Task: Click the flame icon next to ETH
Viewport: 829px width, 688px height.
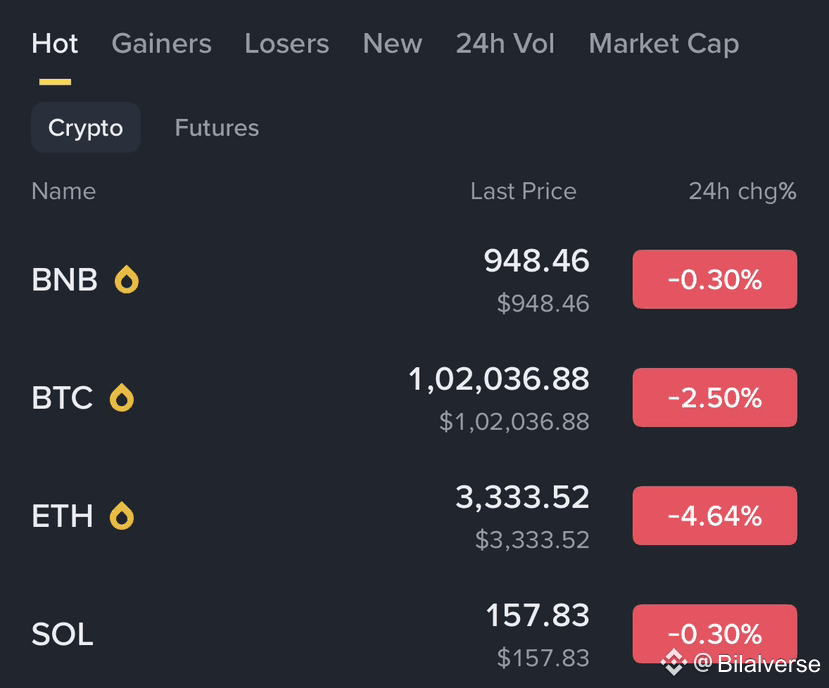Action: pyautogui.click(x=122, y=516)
